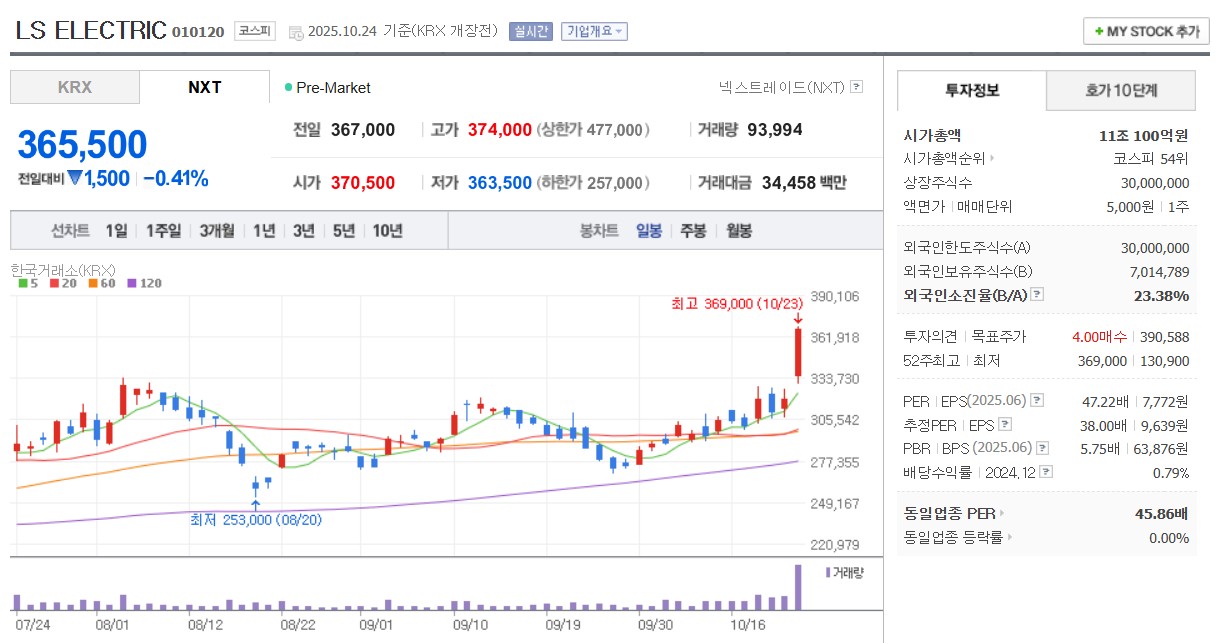Open the BPS(2025.06) help icon
The image size is (1222, 643).
1043,447
